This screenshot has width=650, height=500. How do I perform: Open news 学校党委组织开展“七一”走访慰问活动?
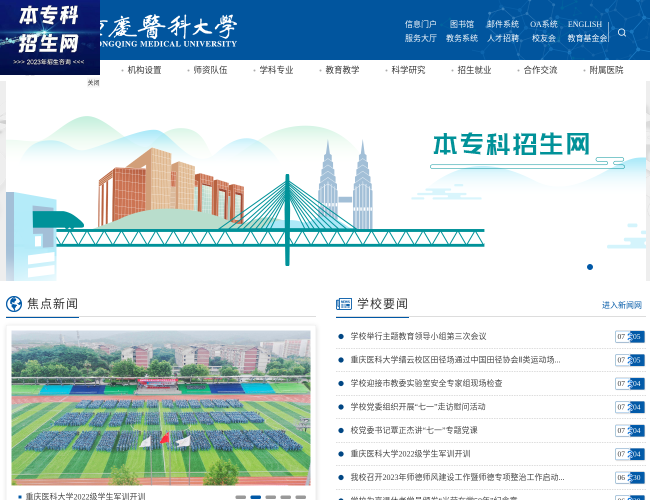pos(418,407)
